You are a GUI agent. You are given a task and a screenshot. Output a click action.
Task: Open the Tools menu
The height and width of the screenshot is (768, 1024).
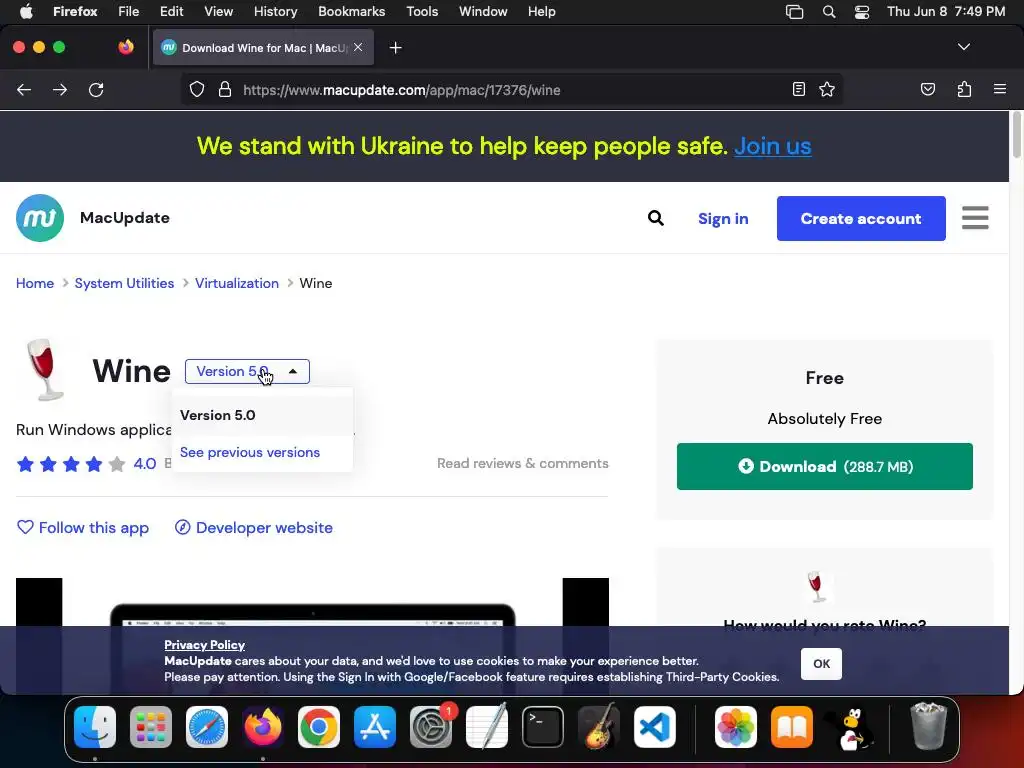point(422,12)
